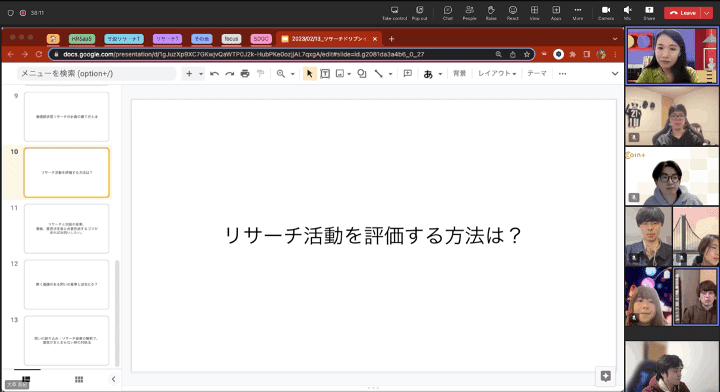Open the React emoji menu
This screenshot has width=720, height=392.
(512, 13)
